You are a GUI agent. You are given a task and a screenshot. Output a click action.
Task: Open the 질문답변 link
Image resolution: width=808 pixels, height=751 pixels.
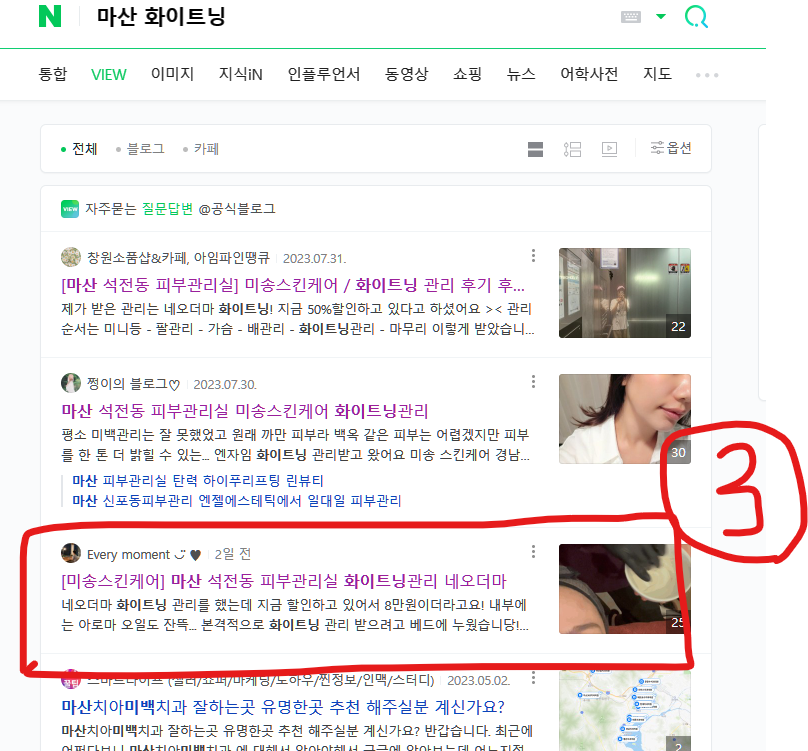[x=167, y=209]
